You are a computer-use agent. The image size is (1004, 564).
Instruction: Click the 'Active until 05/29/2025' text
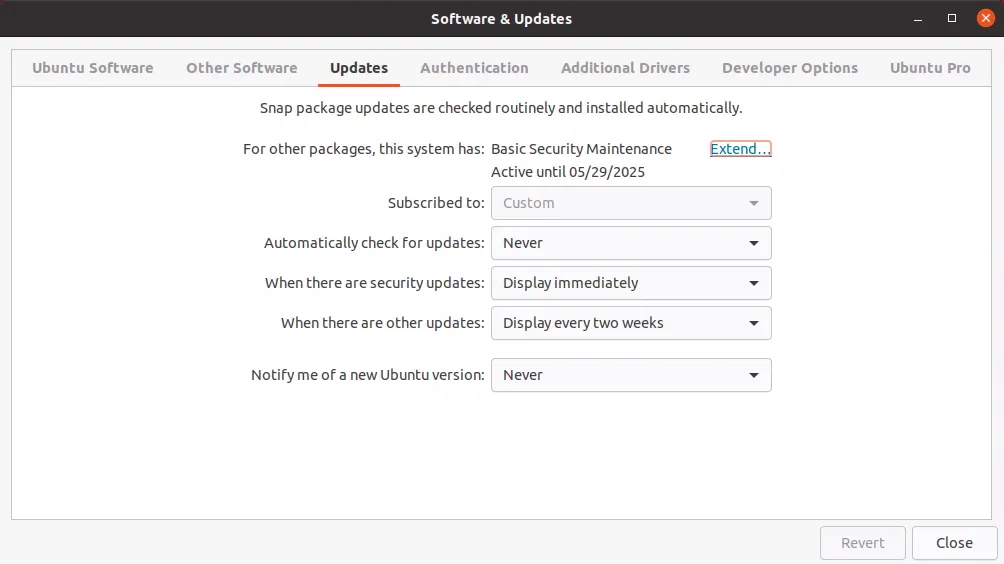click(x=568, y=172)
